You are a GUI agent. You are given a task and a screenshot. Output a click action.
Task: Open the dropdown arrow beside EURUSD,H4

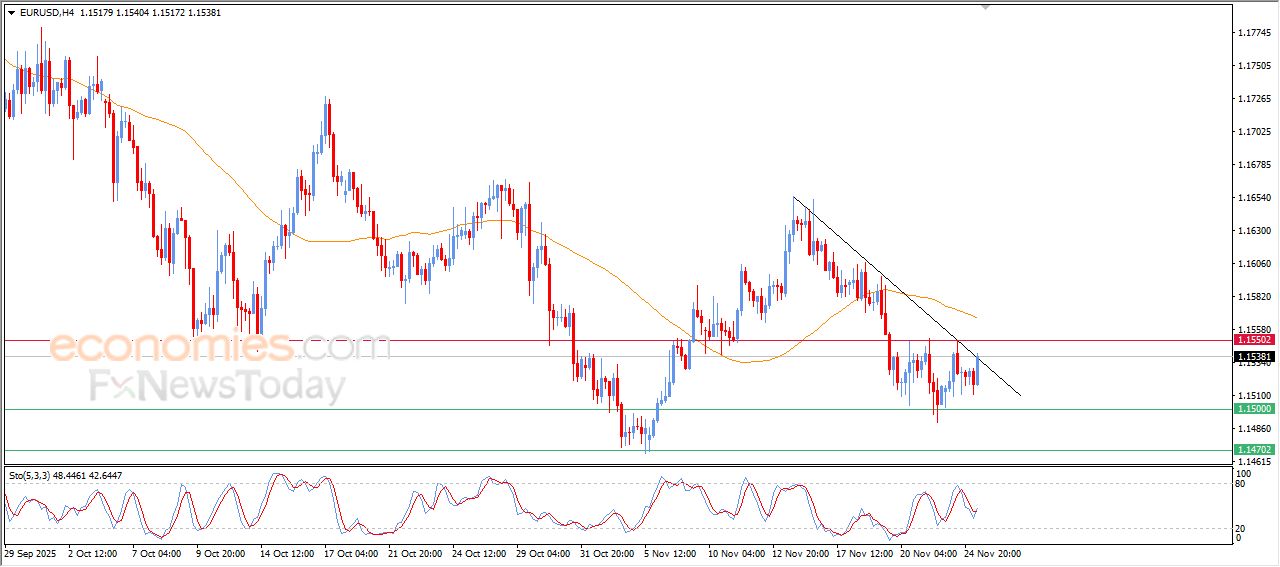coord(11,13)
